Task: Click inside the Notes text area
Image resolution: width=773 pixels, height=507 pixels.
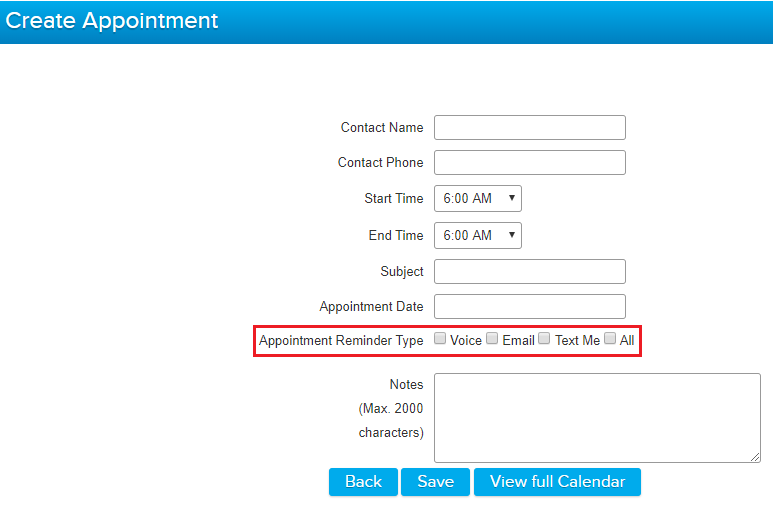Action: tap(596, 417)
